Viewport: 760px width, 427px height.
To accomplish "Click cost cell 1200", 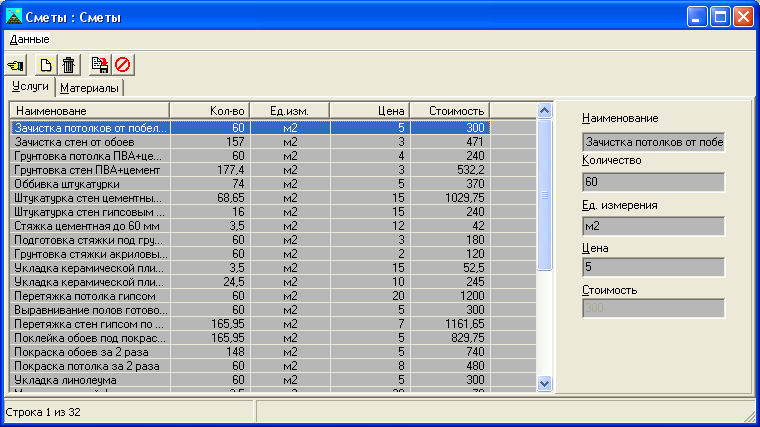I will click(x=450, y=296).
